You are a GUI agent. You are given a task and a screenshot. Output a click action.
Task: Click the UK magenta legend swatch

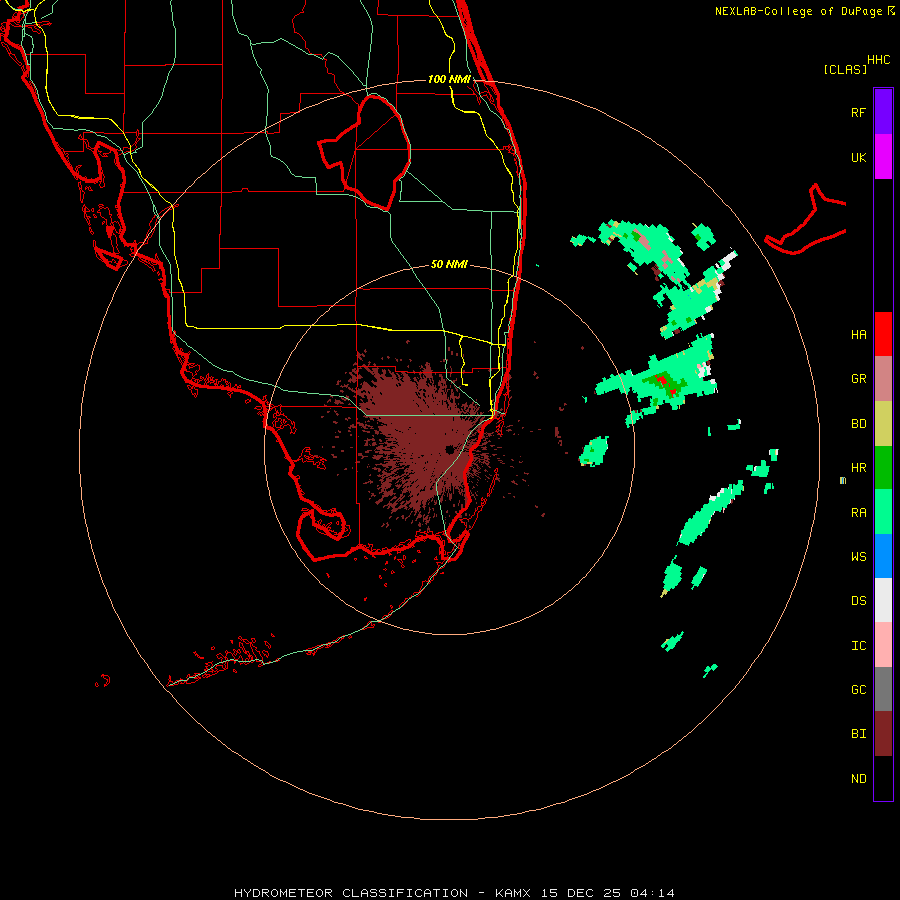pyautogui.click(x=883, y=157)
